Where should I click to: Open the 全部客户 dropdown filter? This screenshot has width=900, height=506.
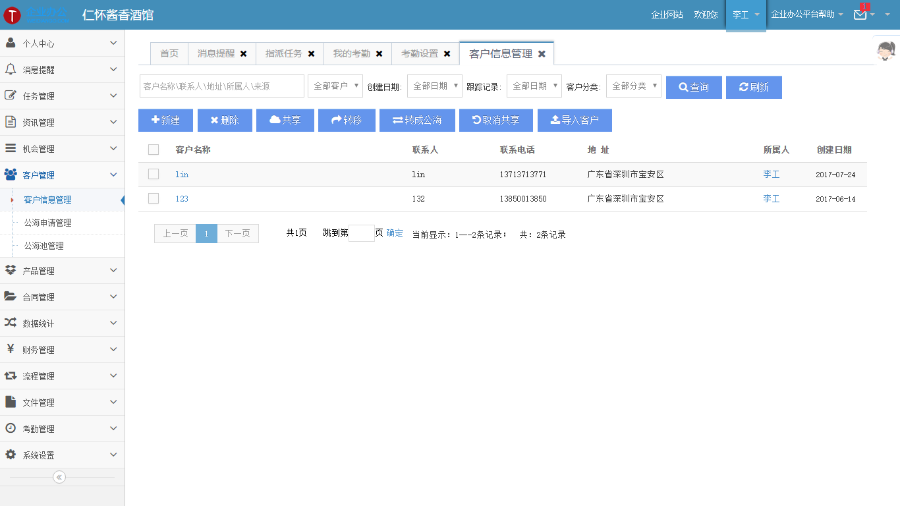coord(335,86)
